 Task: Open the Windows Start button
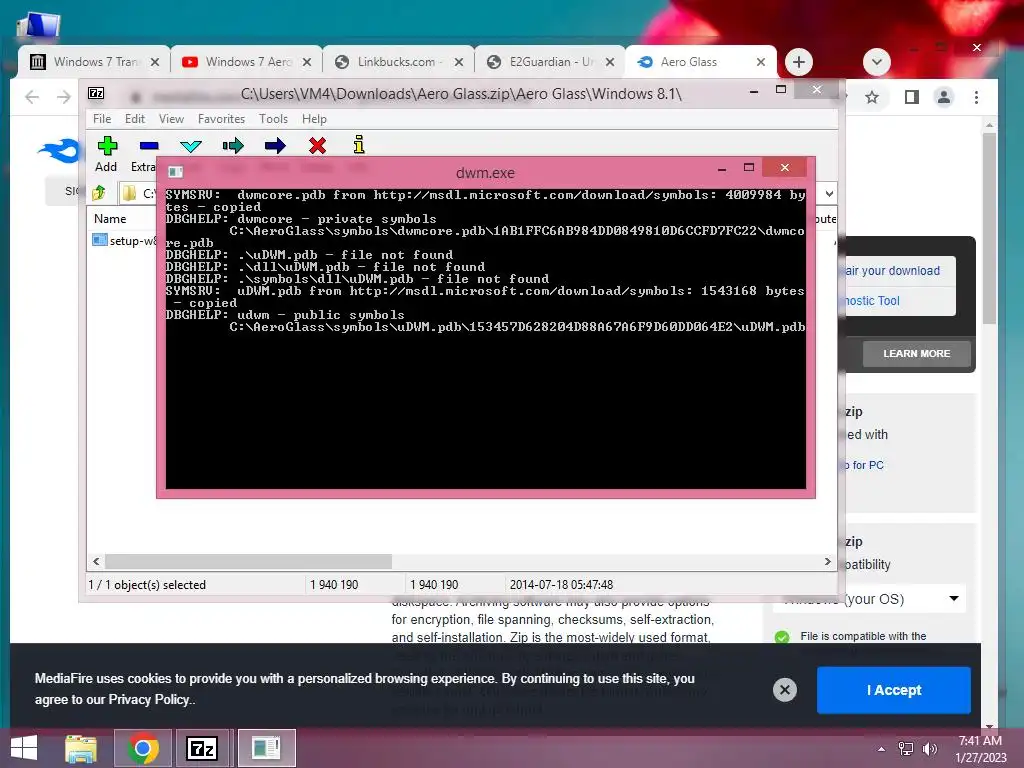coord(24,748)
